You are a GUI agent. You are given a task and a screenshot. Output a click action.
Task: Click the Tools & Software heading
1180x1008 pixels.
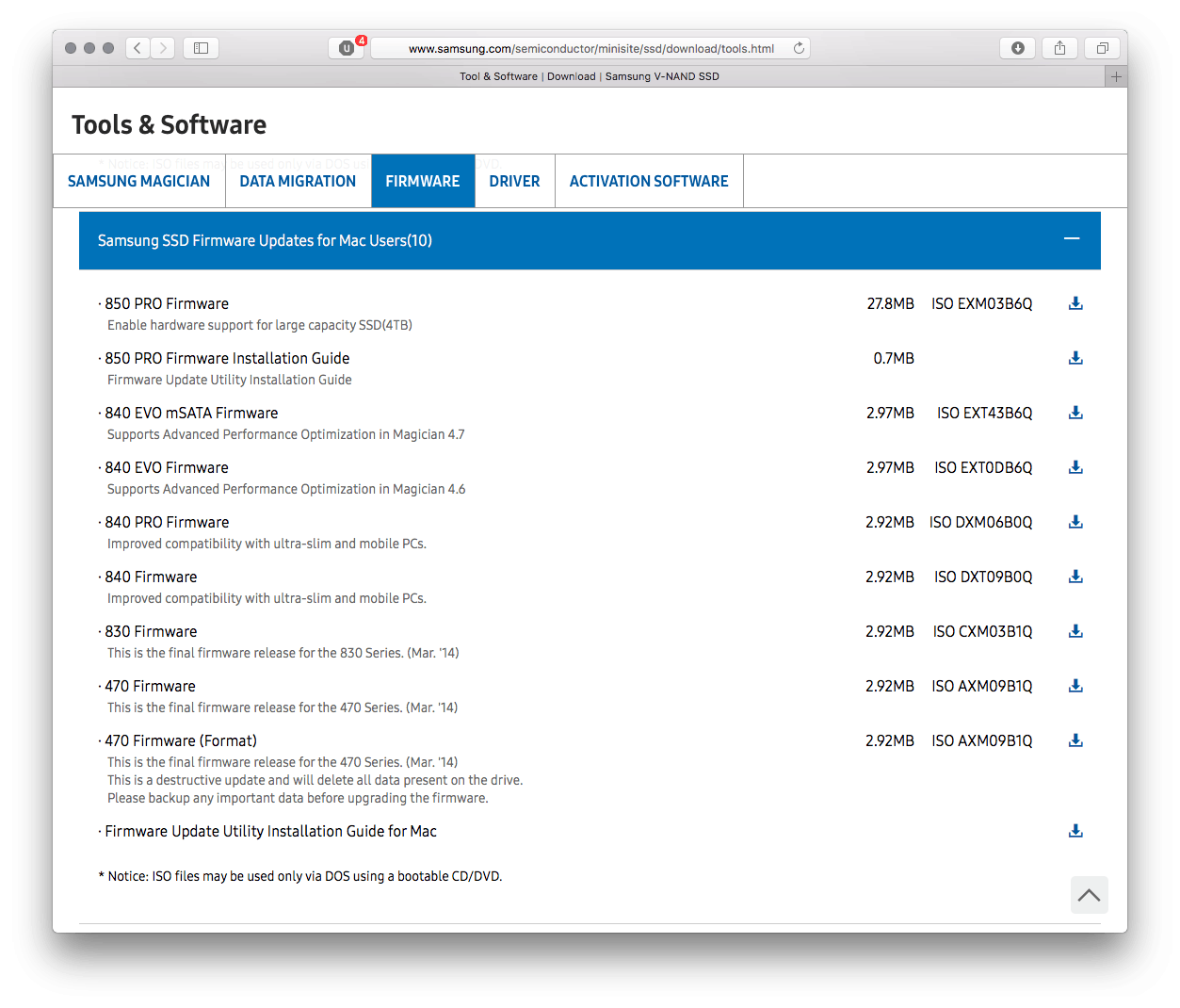[x=169, y=124]
